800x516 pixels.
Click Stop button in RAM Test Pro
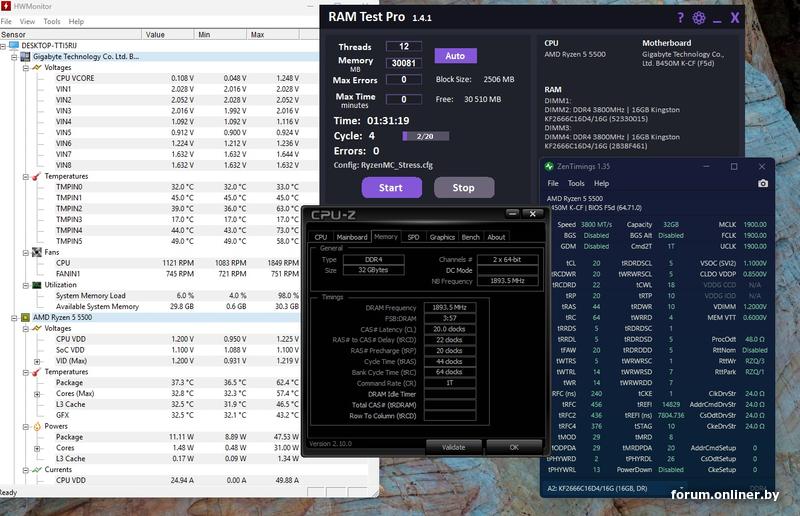tap(464, 188)
